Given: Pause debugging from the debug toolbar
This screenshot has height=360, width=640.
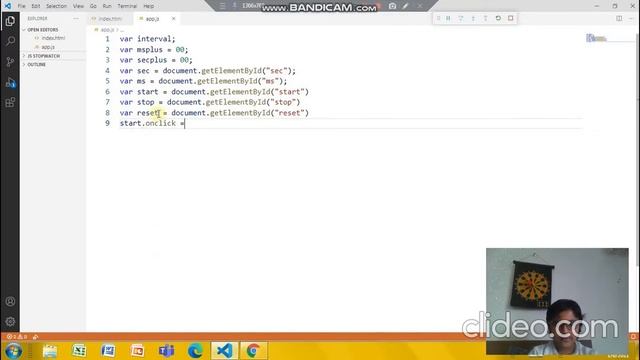Looking at the screenshot, I should tap(448, 18).
